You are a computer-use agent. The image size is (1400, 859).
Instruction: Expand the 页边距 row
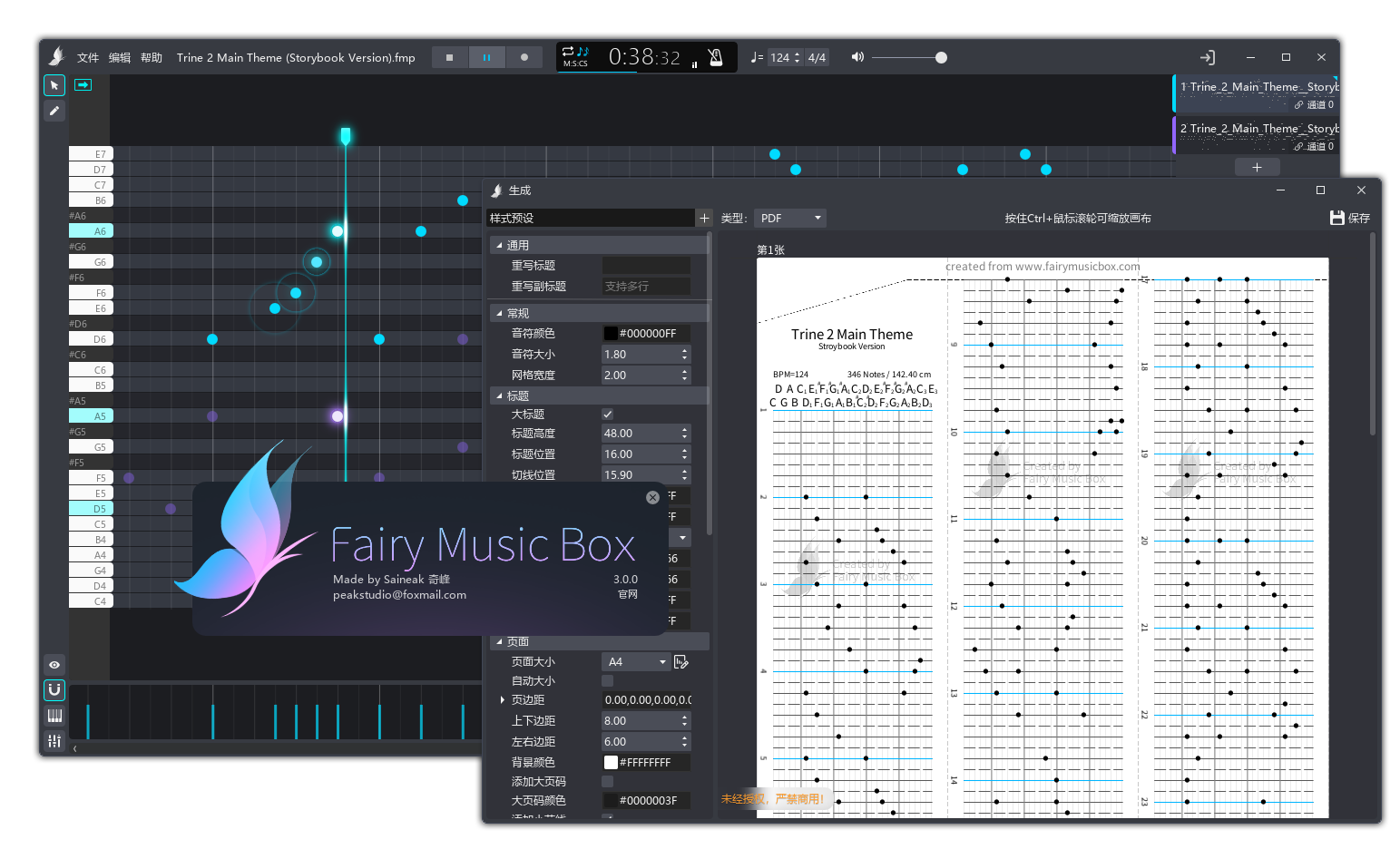pos(503,700)
